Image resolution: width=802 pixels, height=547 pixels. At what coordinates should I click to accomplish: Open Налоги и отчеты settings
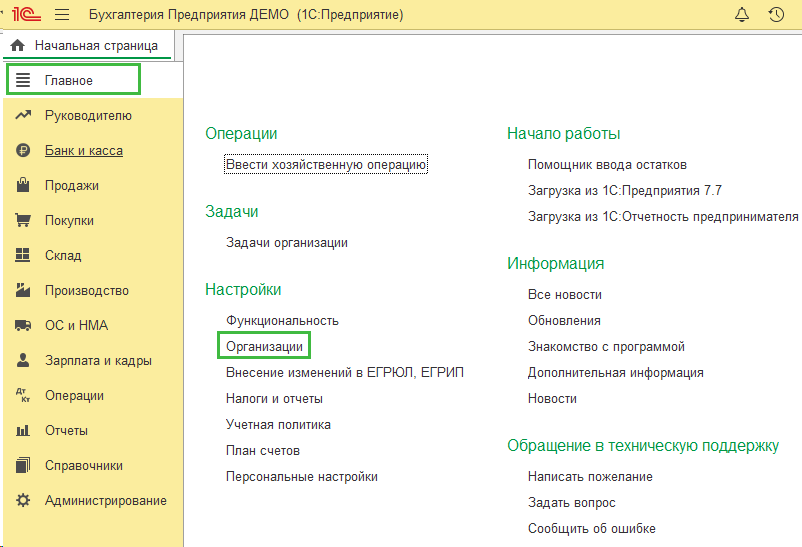coord(274,399)
